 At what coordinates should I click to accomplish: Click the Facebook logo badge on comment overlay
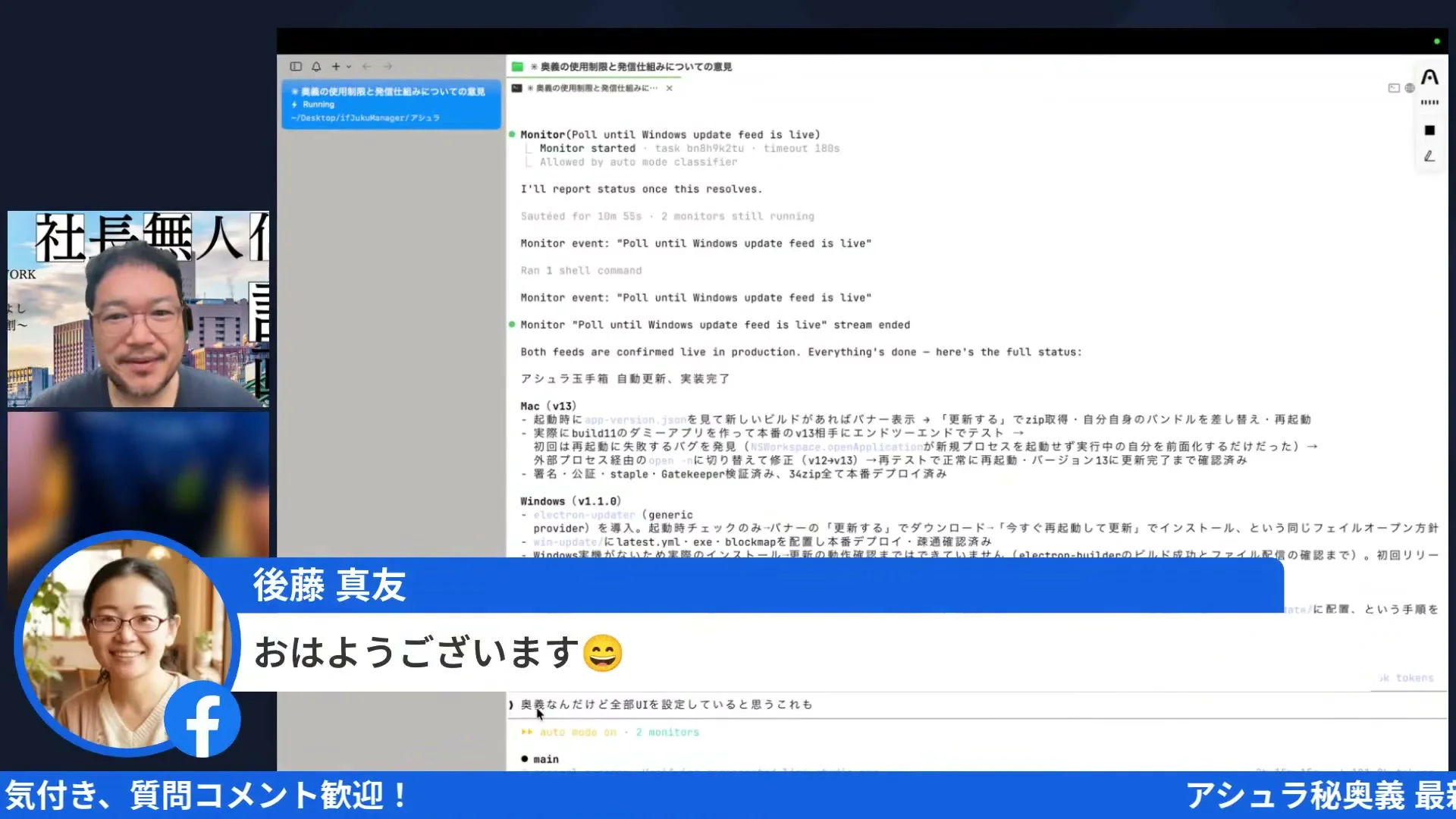(202, 719)
